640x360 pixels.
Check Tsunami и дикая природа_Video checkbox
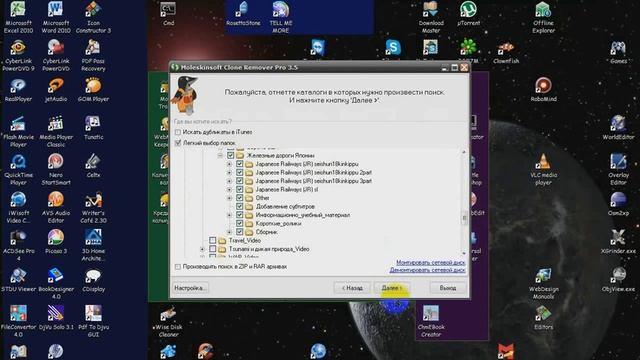click(213, 249)
